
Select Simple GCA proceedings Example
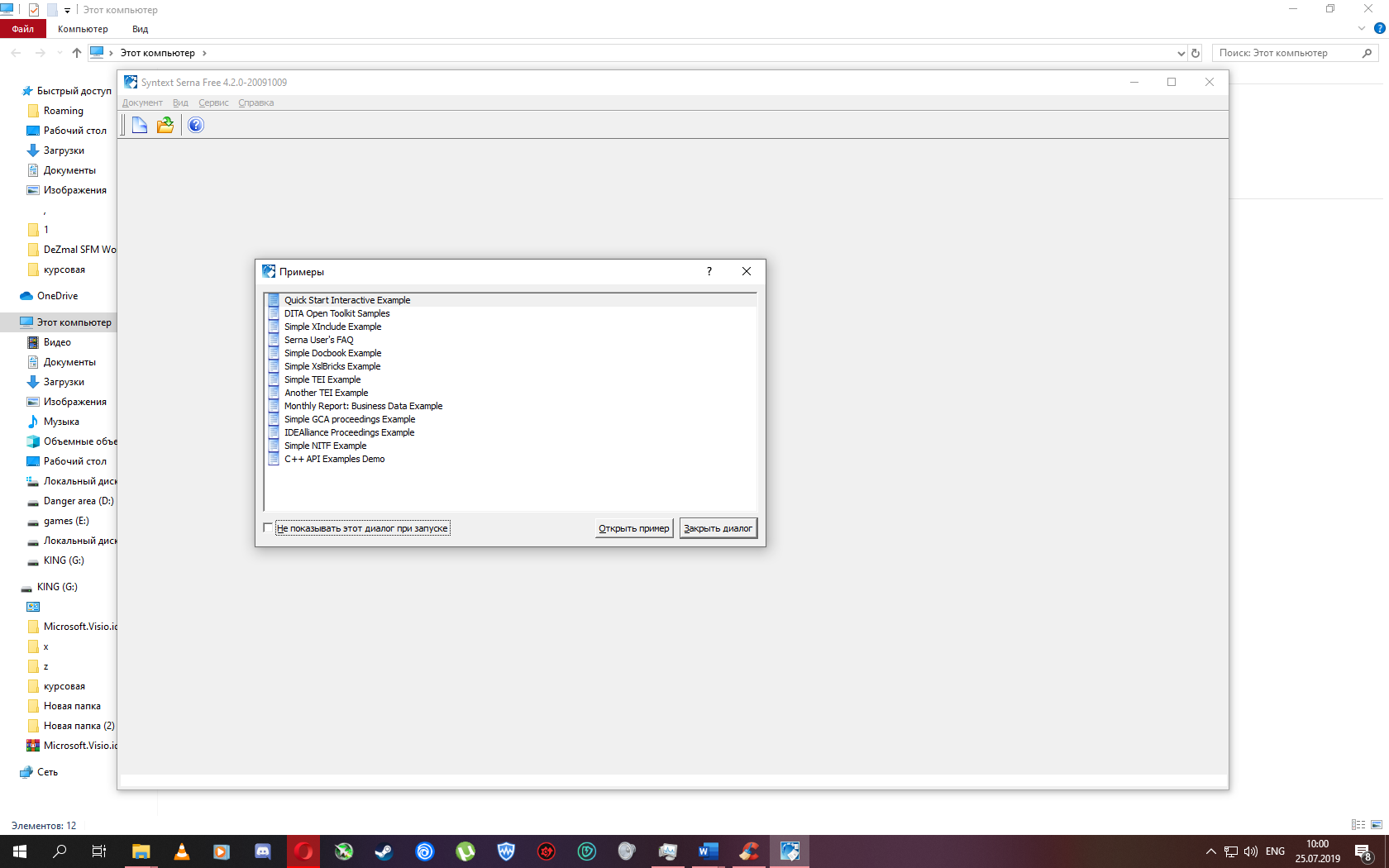(510, 419)
